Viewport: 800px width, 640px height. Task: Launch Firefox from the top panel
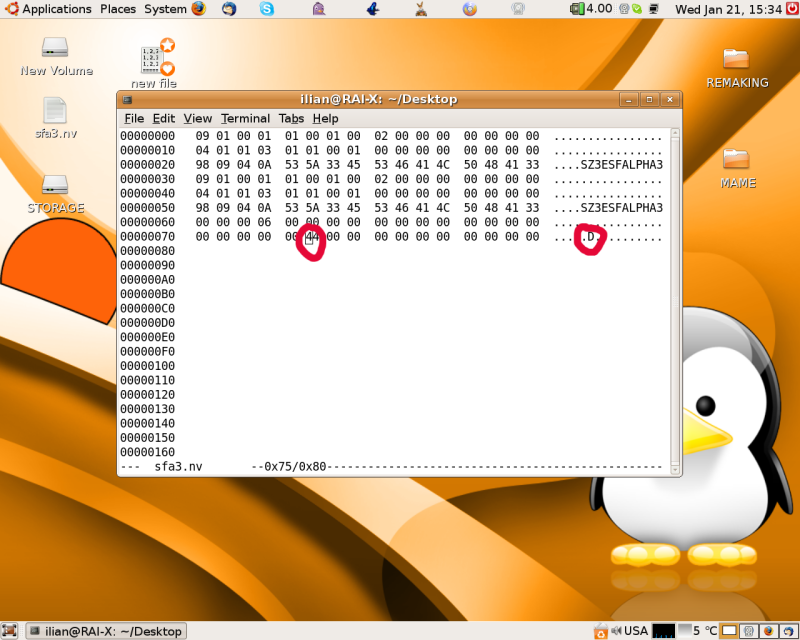(198, 9)
